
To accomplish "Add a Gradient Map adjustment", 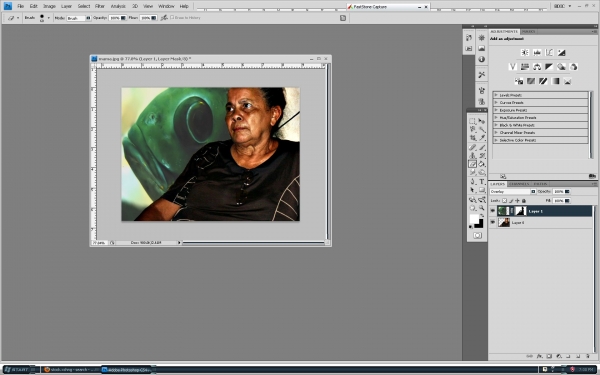I will pyautogui.click(x=556, y=81).
